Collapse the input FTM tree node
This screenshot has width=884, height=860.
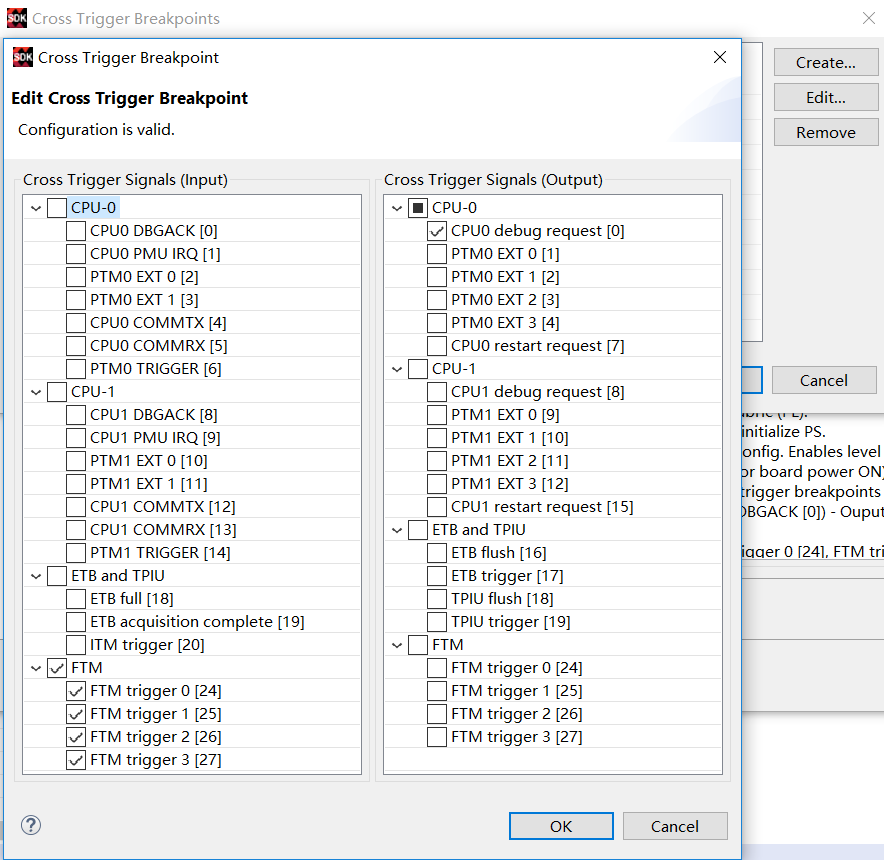(x=36, y=668)
